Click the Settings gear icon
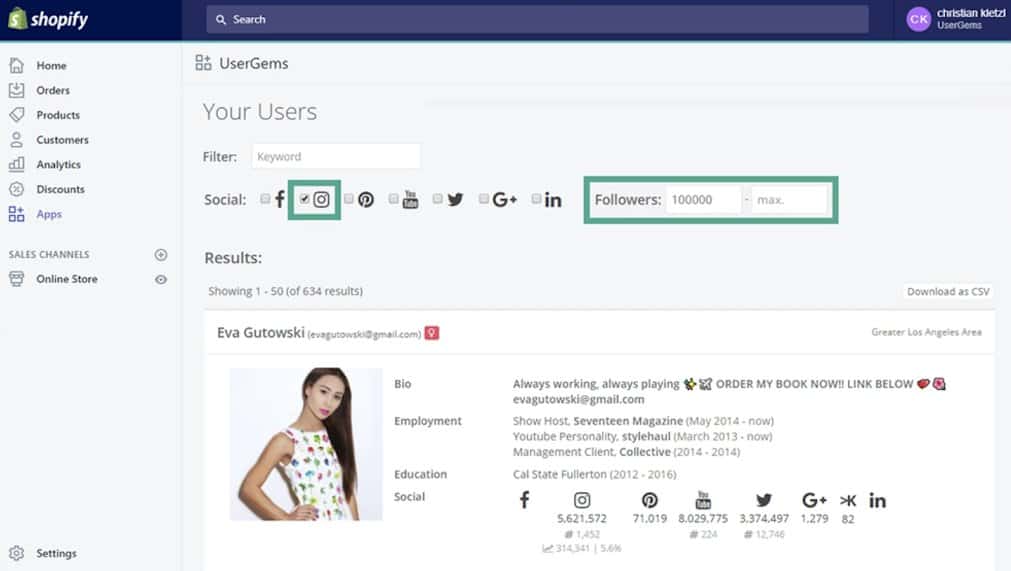 17,553
